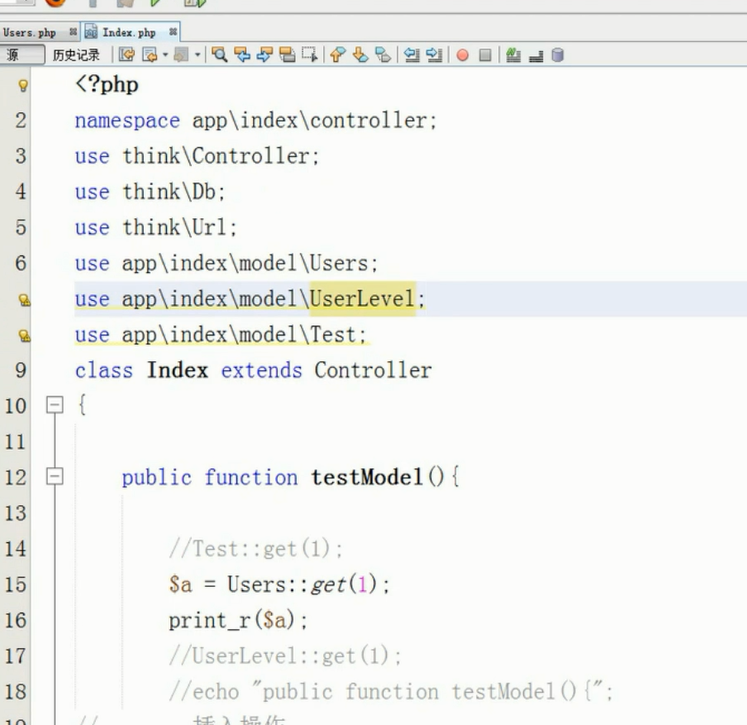Click the //echo comment on line 18
747x725 pixels.
tap(391, 692)
